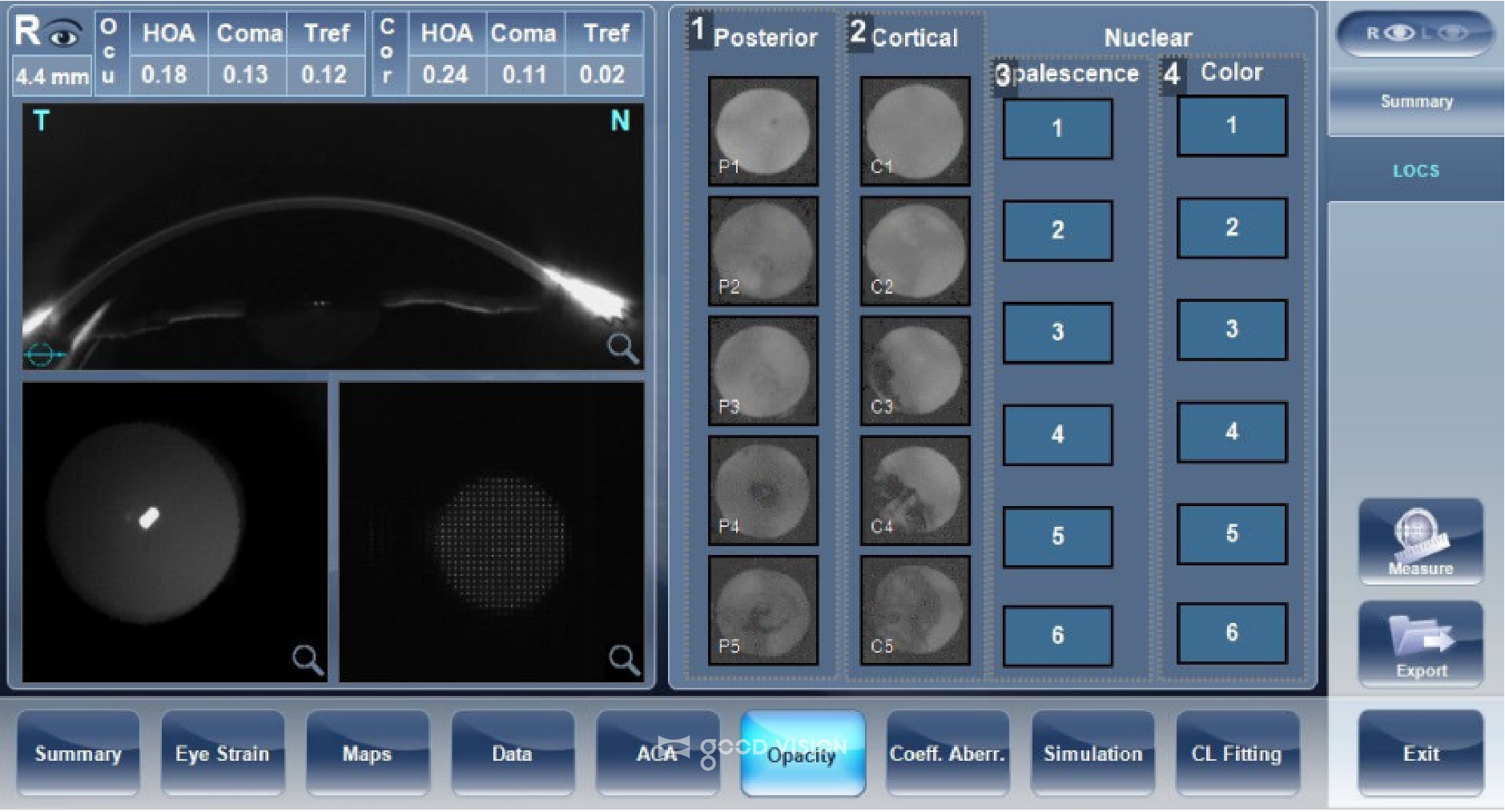Image resolution: width=1505 pixels, height=812 pixels.
Task: Toggle the right/left eye selector
Action: pyautogui.click(x=1415, y=34)
